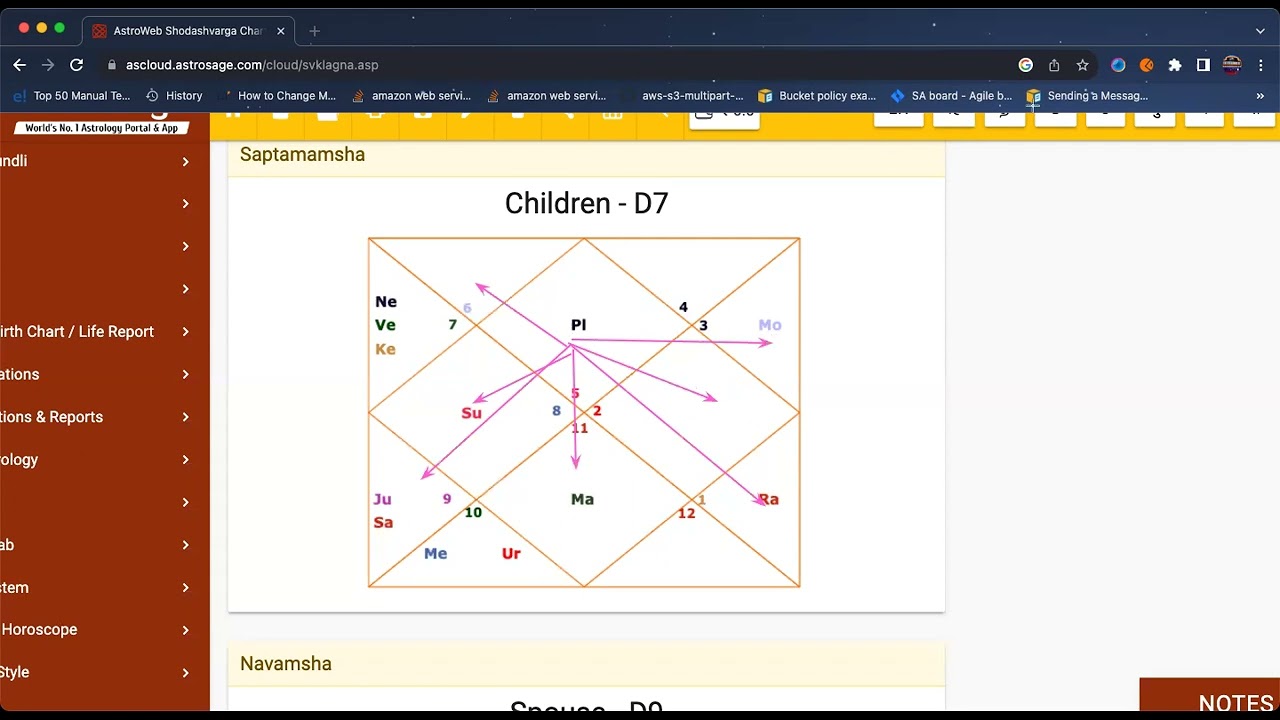Viewport: 1280px width, 720px height.
Task: Click the Saptamamsha section heading
Action: 302,155
